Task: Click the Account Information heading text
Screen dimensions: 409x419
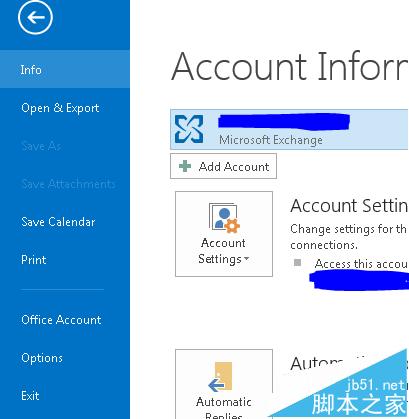Action: point(289,67)
